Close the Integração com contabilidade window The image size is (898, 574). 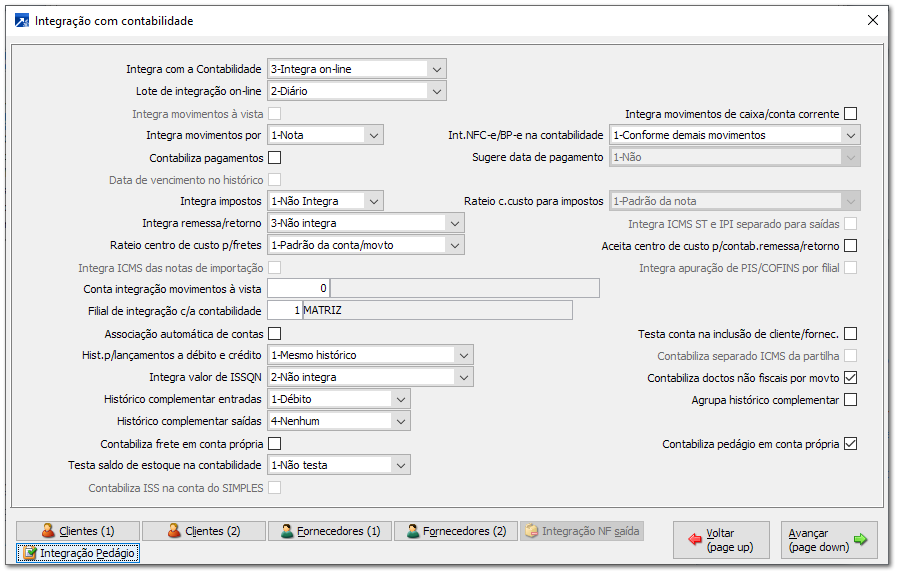point(873,21)
